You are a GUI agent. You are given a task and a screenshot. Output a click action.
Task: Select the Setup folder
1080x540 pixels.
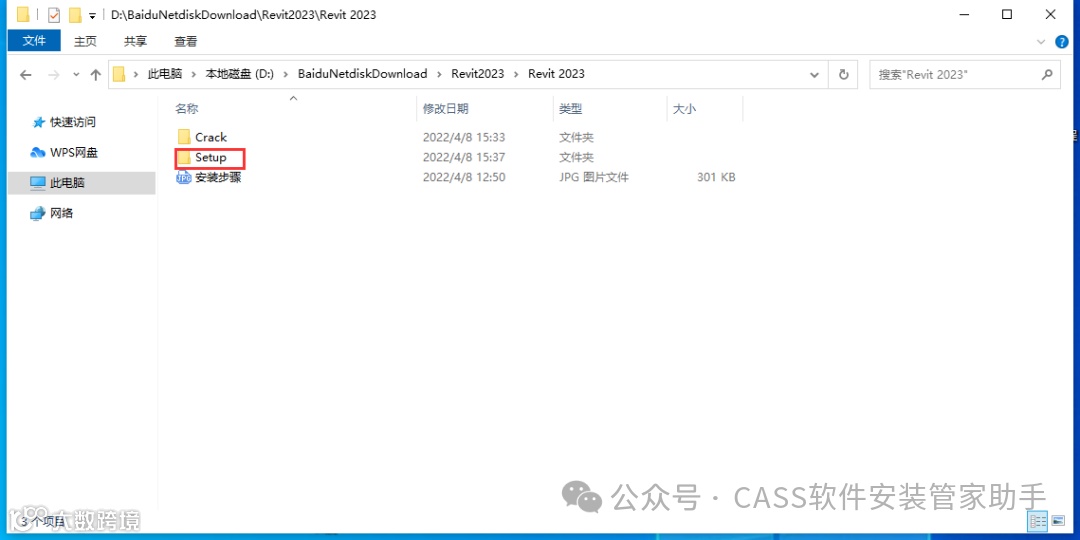point(210,158)
